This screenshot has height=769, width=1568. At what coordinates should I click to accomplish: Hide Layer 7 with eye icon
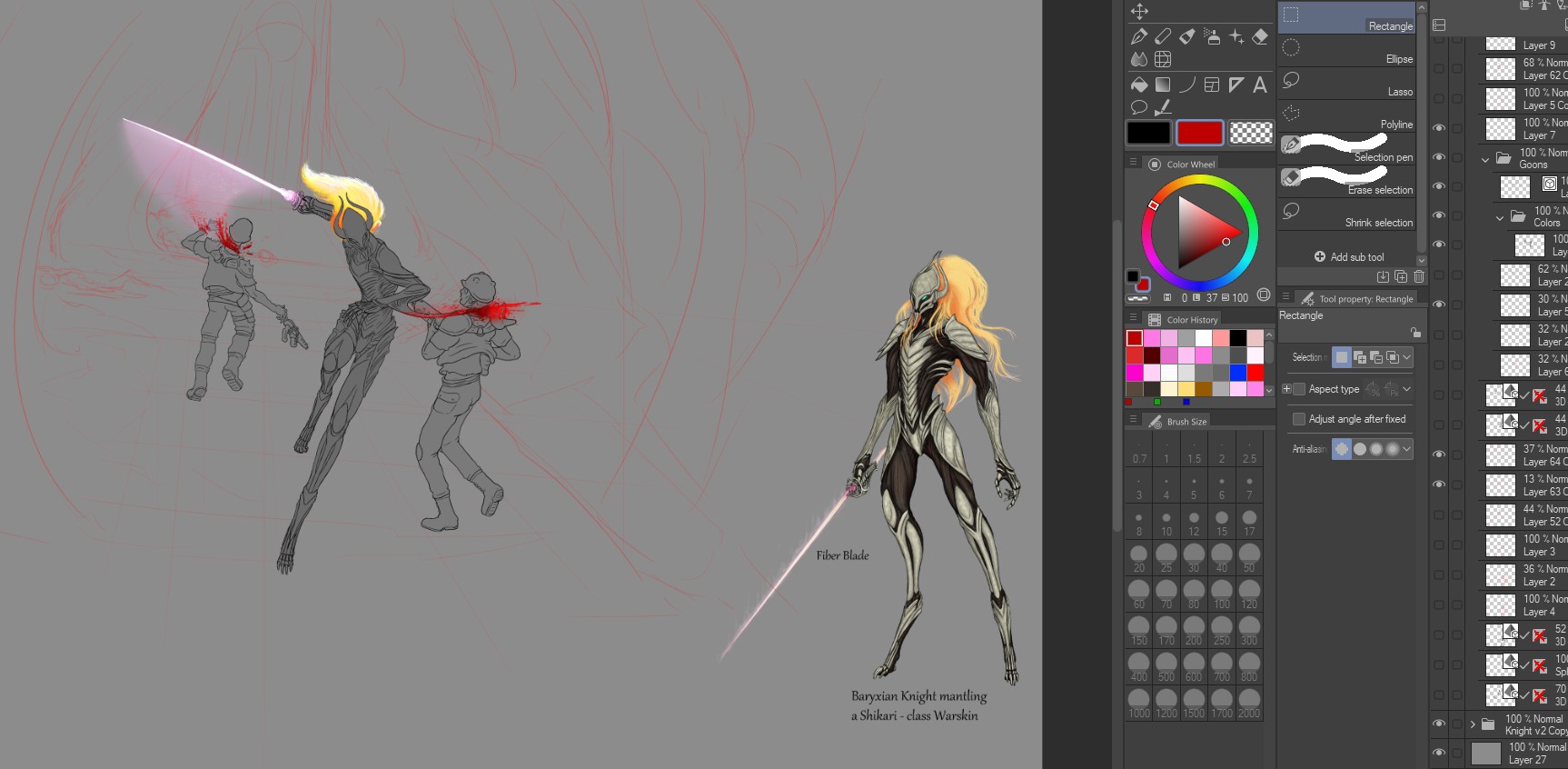pos(1439,128)
